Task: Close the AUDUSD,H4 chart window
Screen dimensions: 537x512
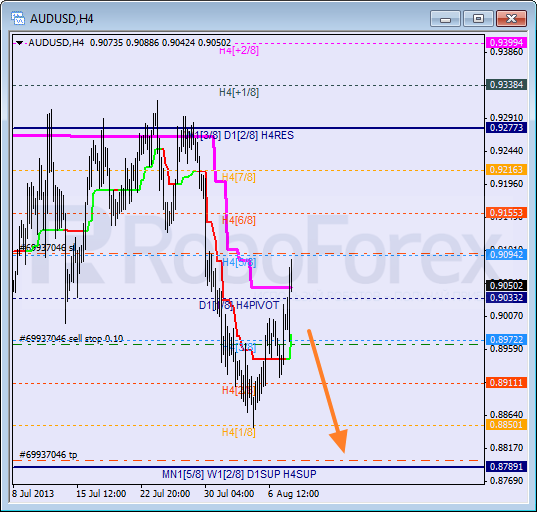Action: click(511, 18)
